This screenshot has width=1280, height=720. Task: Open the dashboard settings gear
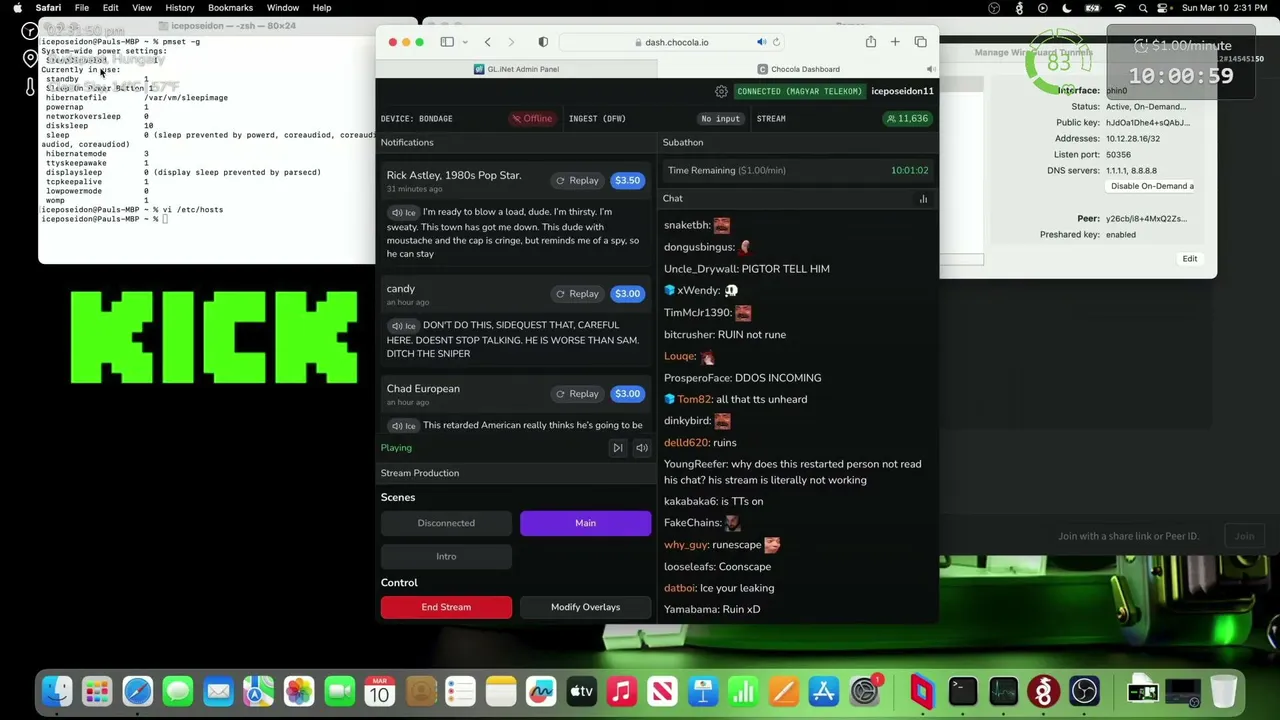pos(721,91)
